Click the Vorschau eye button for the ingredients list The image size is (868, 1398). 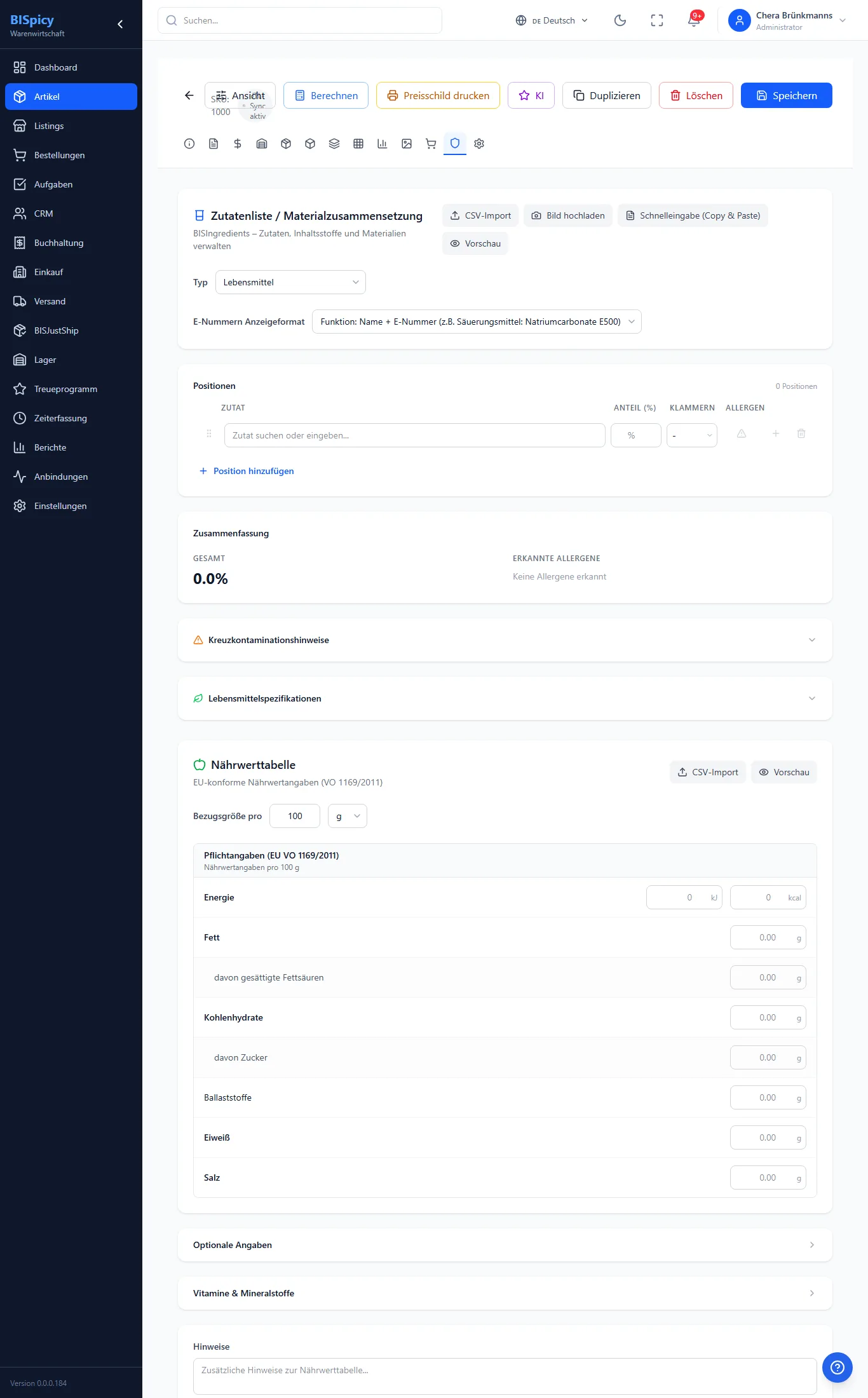tap(475, 243)
